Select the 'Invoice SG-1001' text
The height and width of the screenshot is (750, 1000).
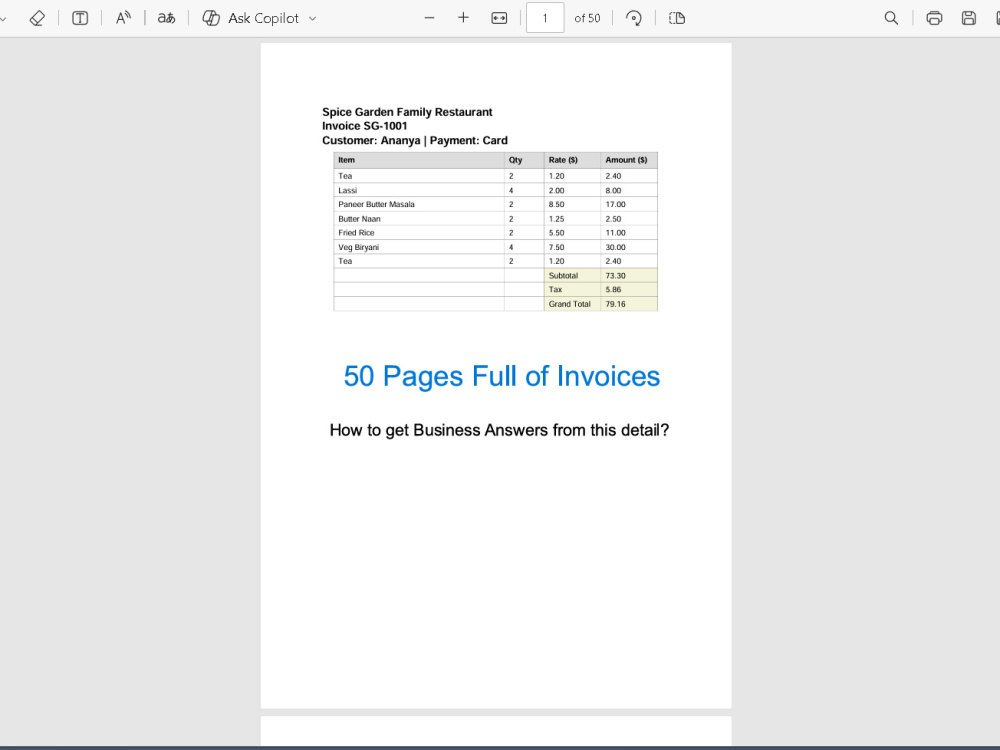pyautogui.click(x=364, y=126)
